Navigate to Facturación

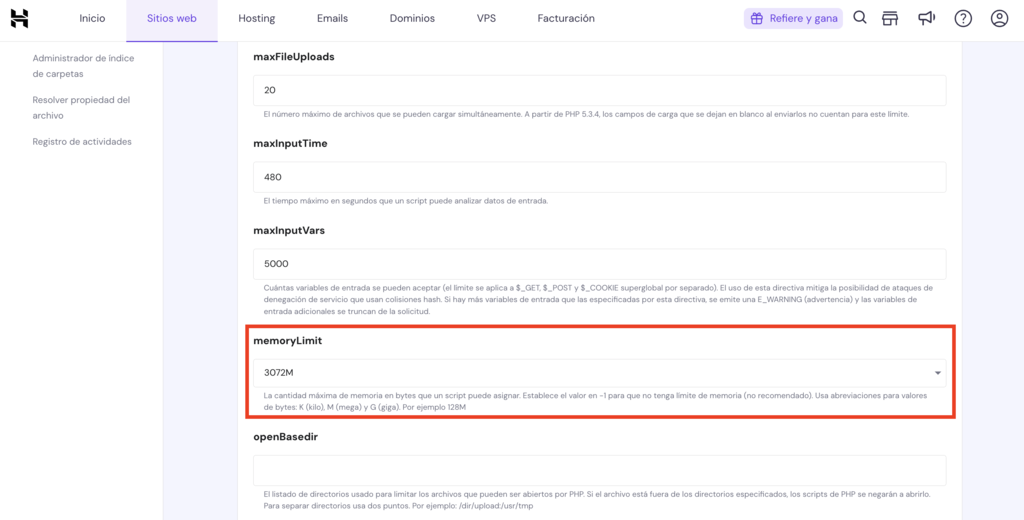point(566,18)
